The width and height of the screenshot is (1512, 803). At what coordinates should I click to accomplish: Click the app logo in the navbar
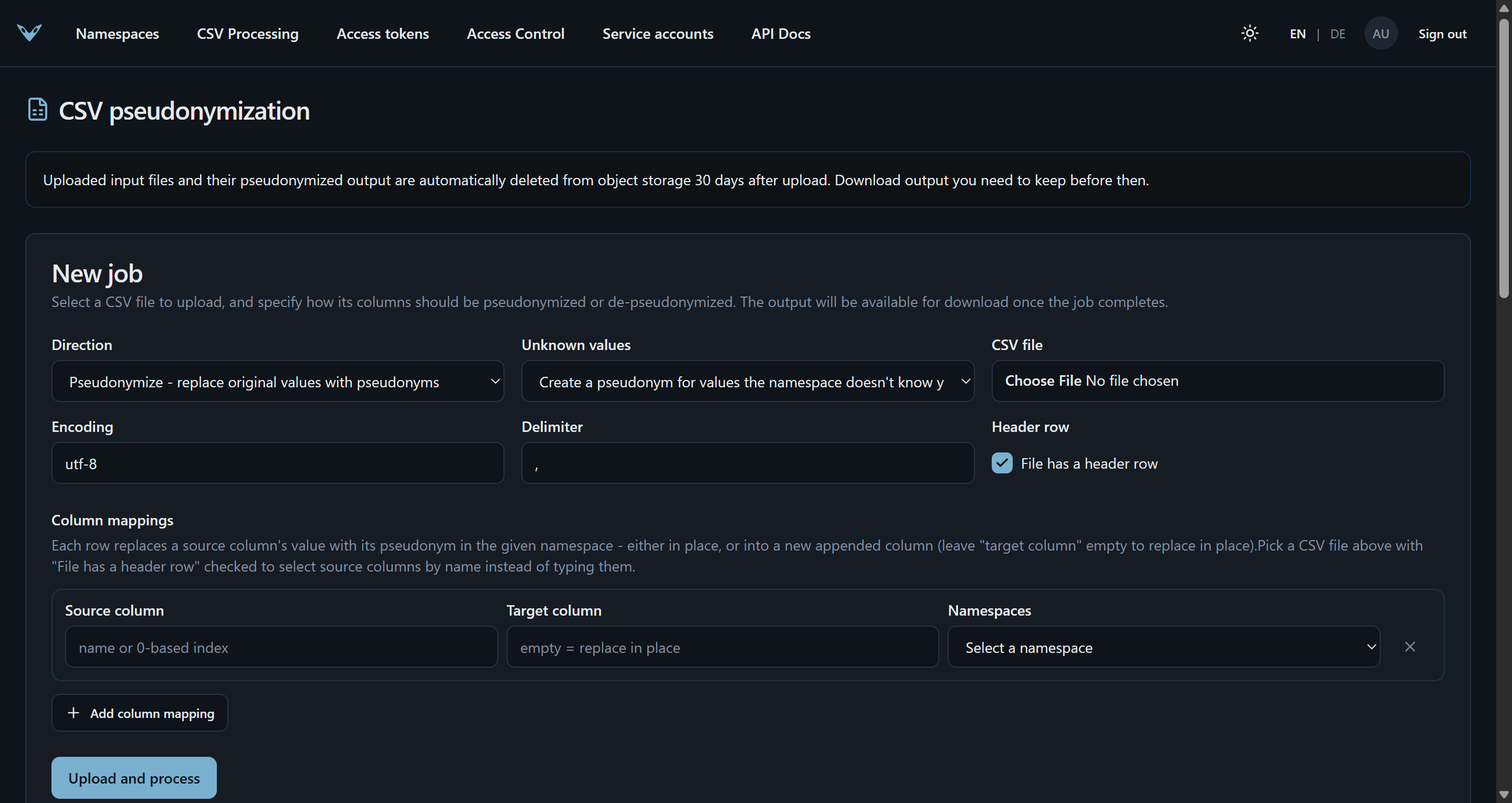coord(29,33)
